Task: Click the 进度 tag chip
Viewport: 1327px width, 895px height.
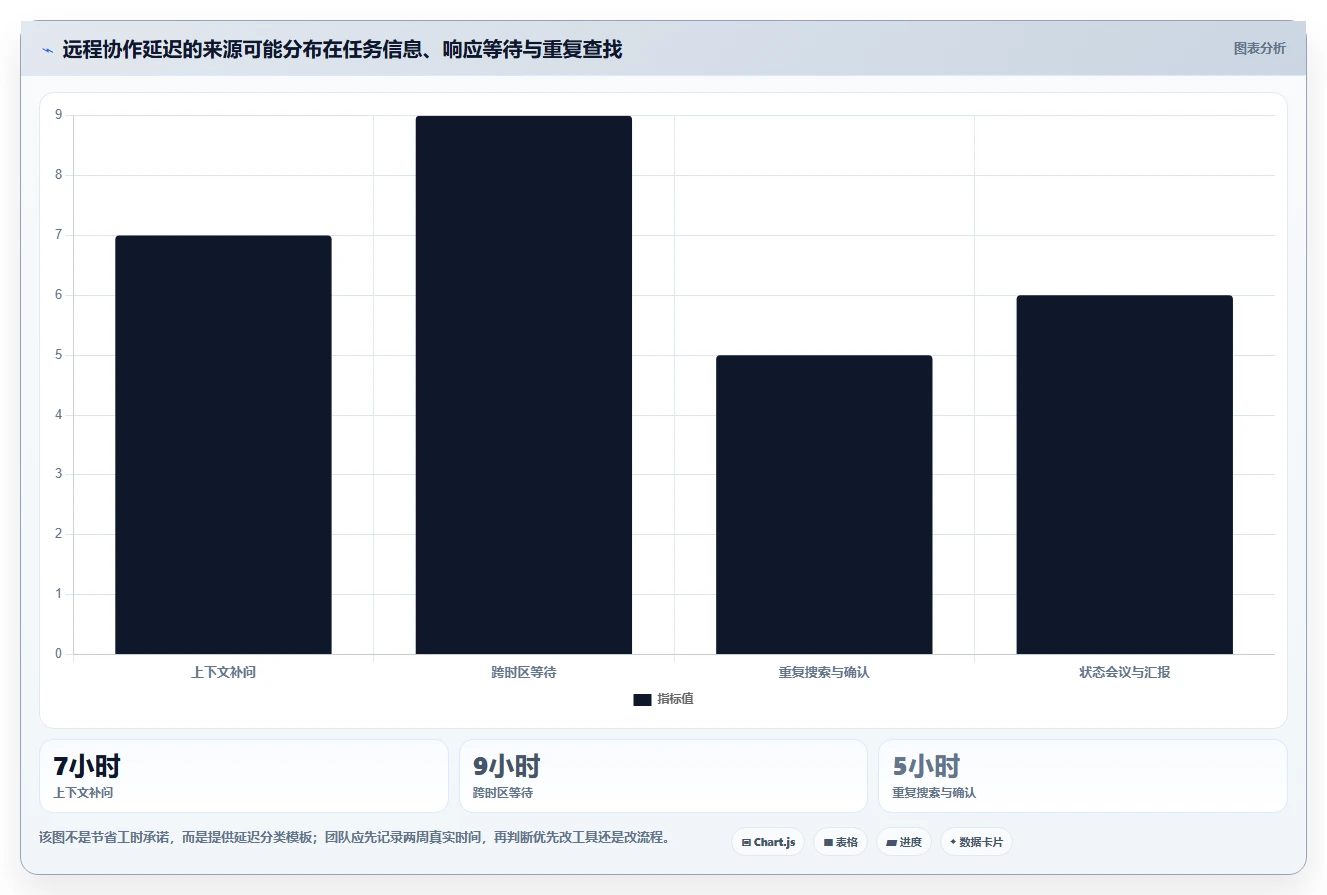Action: click(903, 842)
